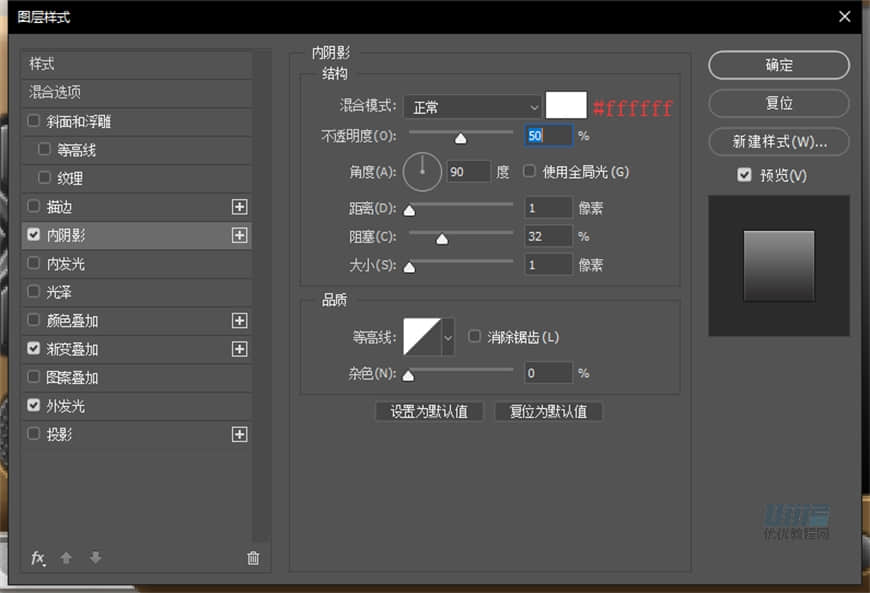Image resolution: width=870 pixels, height=593 pixels.
Task: Click the 确定 button
Action: pyautogui.click(x=778, y=65)
